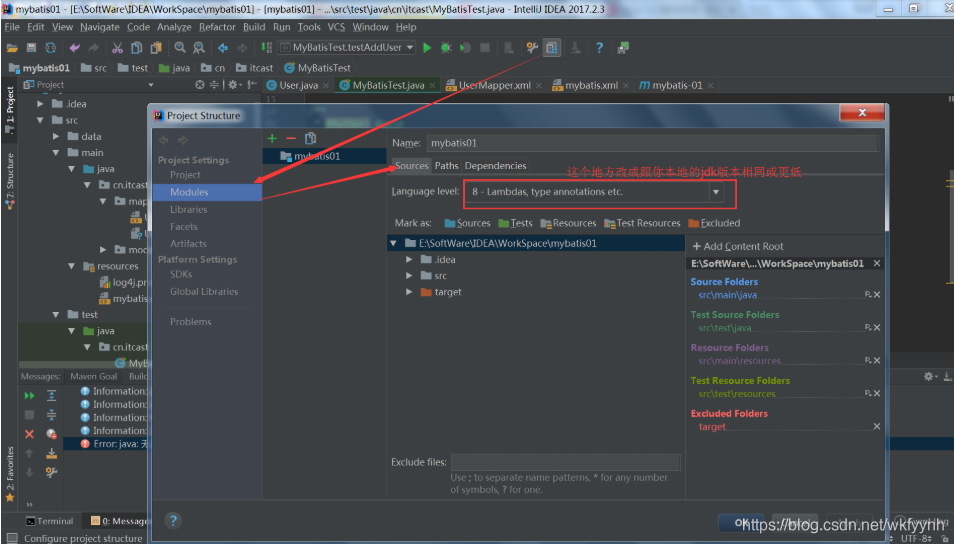Open the User.java editor tab
The width and height of the screenshot is (954, 544).
(x=298, y=86)
